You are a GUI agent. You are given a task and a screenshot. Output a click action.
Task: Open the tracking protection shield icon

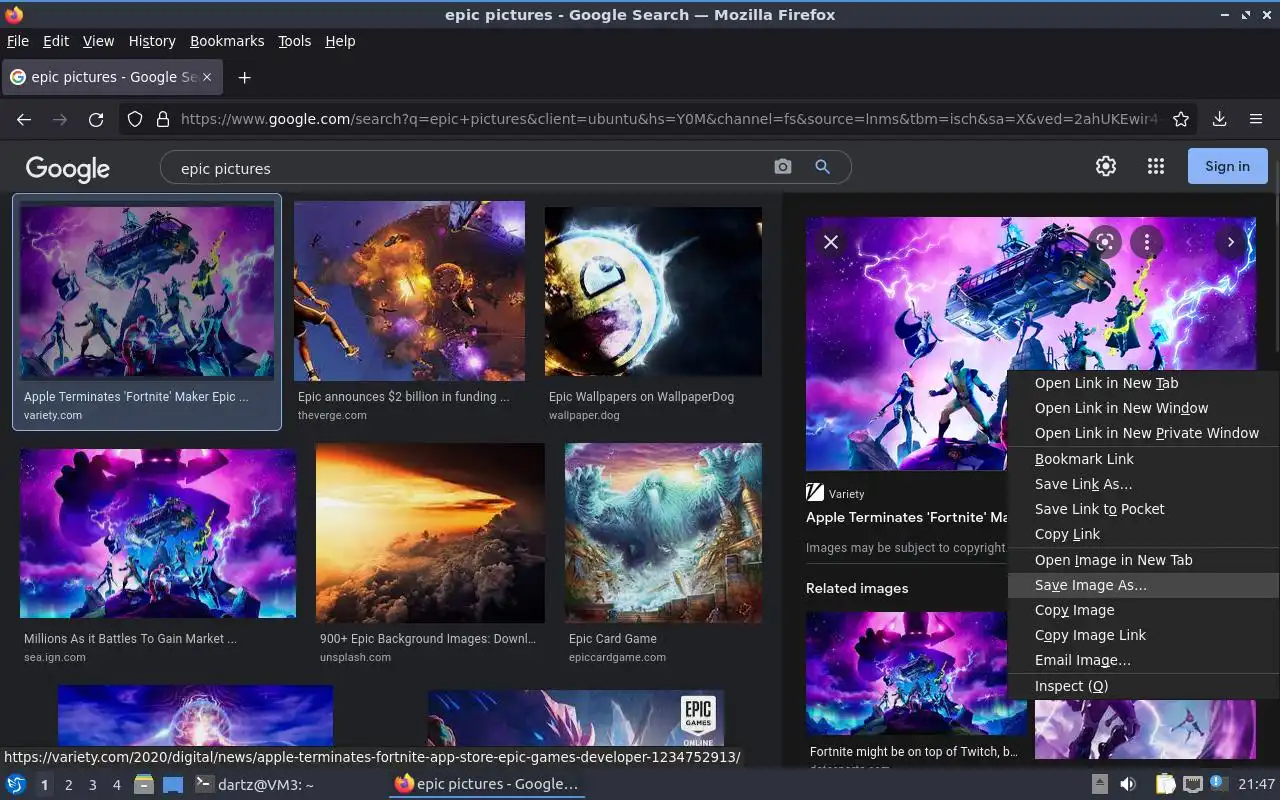coord(135,119)
